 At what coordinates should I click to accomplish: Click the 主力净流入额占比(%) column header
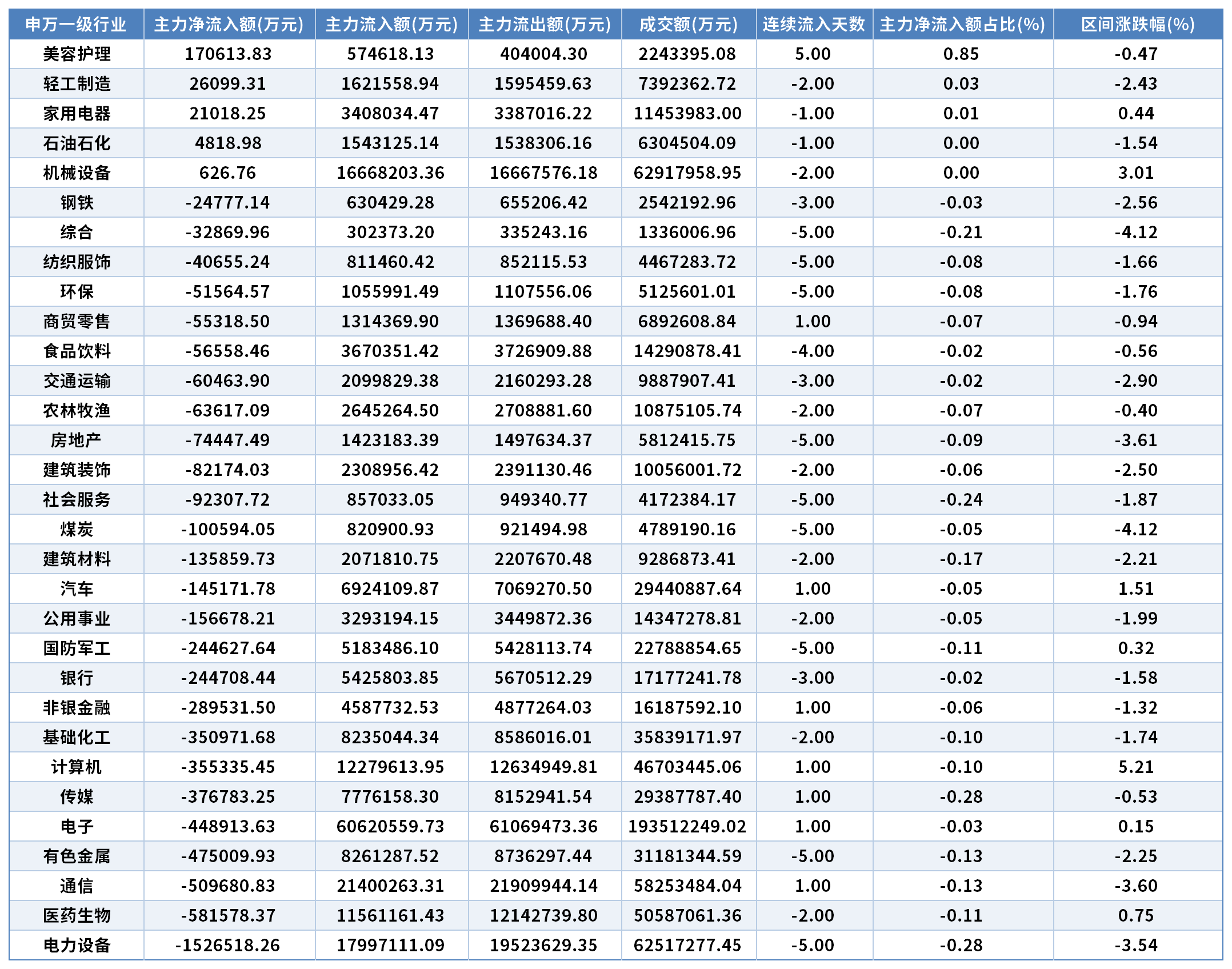[x=963, y=25]
